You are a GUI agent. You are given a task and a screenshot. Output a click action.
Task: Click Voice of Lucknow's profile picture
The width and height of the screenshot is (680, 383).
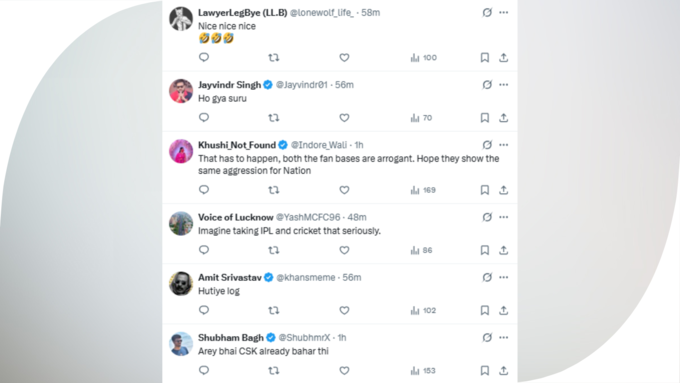tap(181, 223)
